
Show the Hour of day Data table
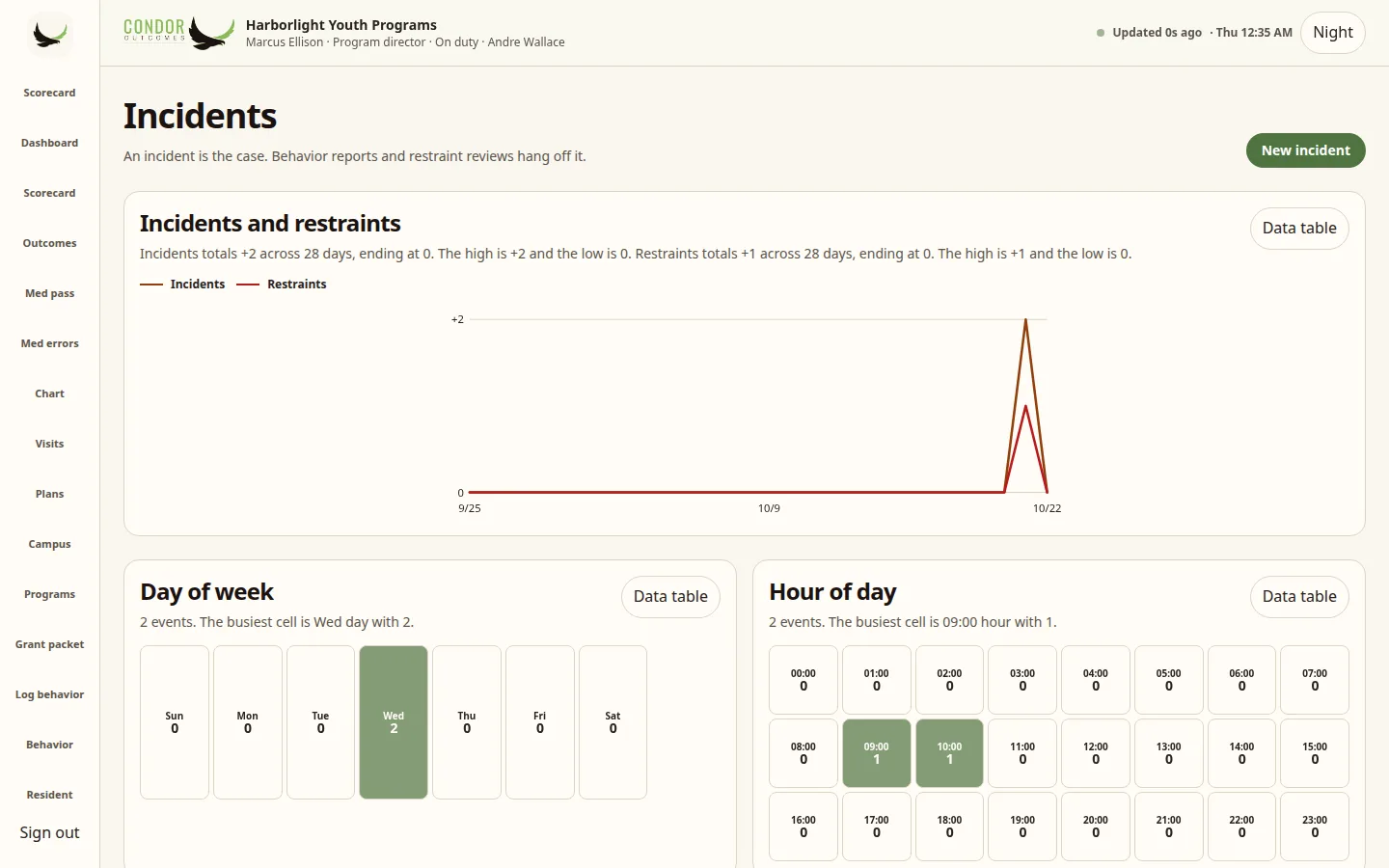point(1299,597)
